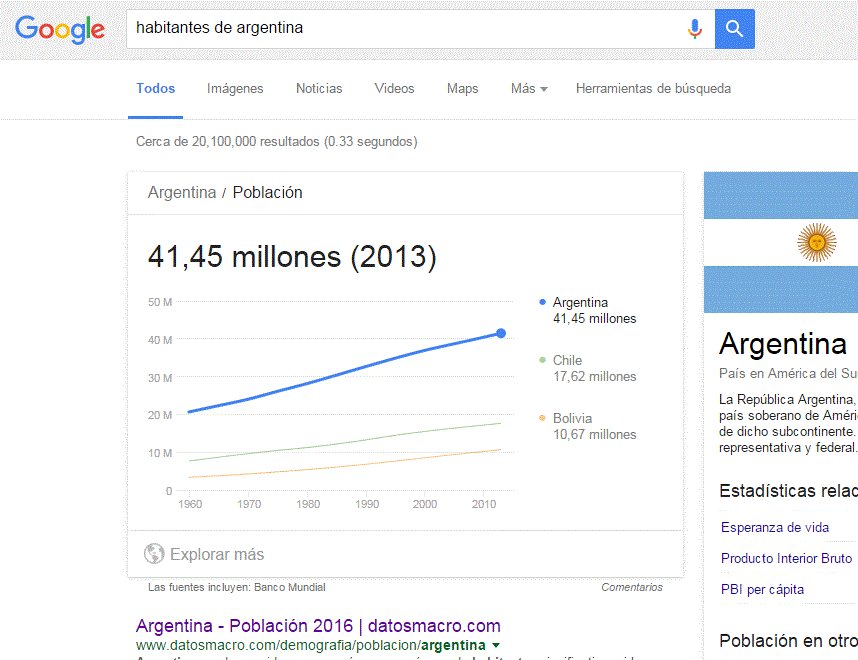The width and height of the screenshot is (858, 660).
Task: Select the Todos tab
Action: click(x=155, y=89)
